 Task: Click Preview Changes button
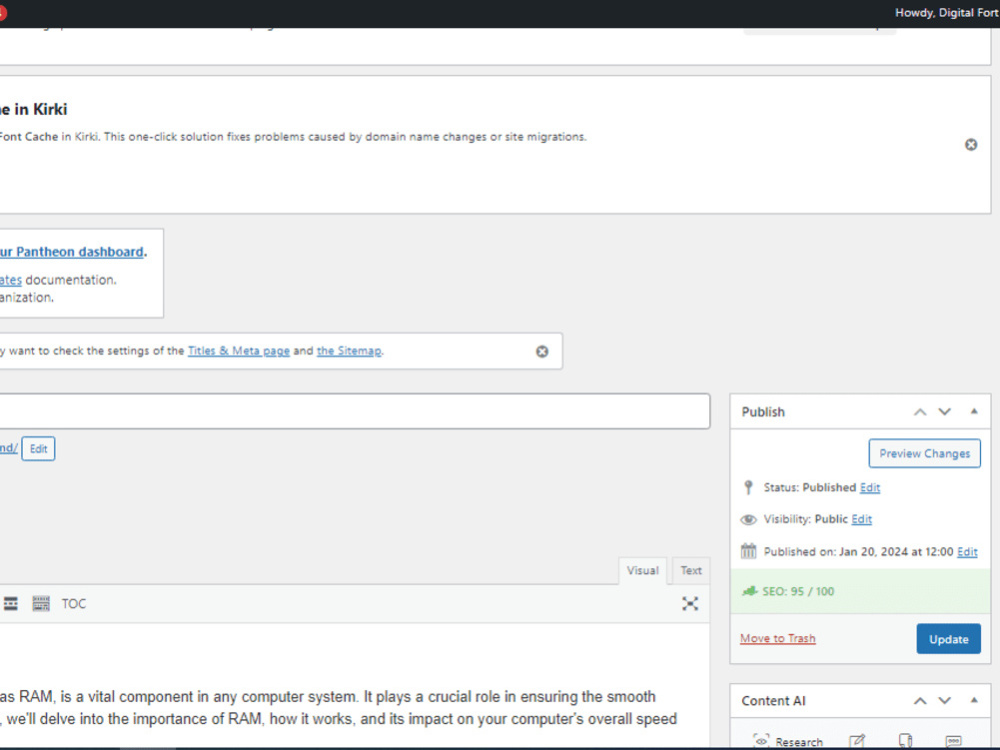click(924, 453)
